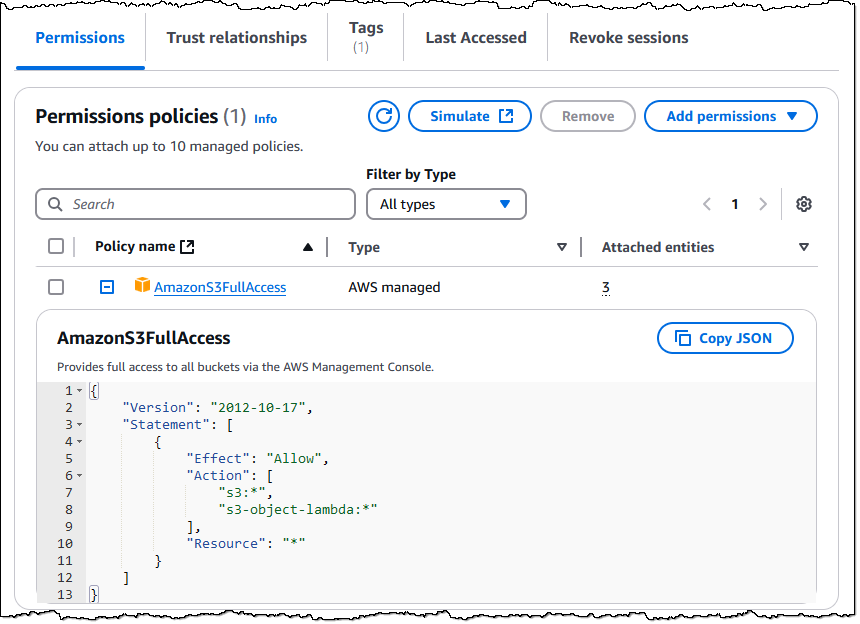The width and height of the screenshot is (860, 624).
Task: Click the Copy JSON button
Action: pyautogui.click(x=725, y=338)
